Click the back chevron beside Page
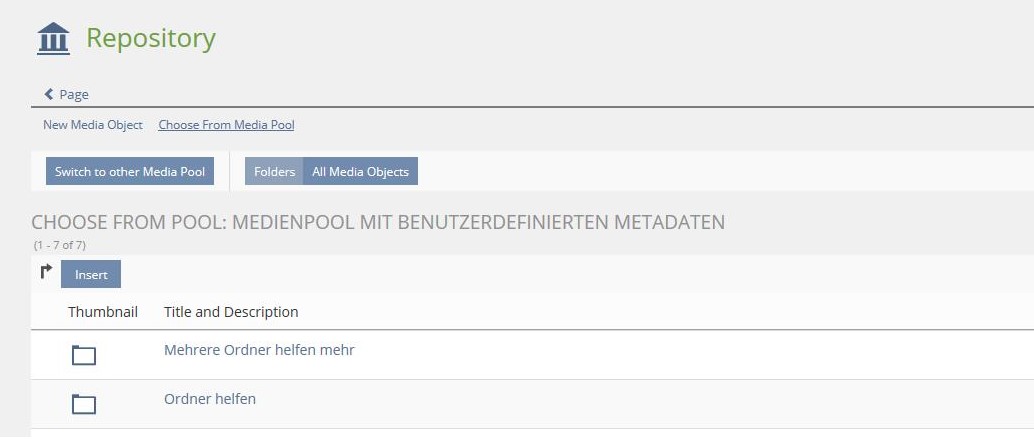Image resolution: width=1034 pixels, height=439 pixels. pyautogui.click(x=49, y=94)
